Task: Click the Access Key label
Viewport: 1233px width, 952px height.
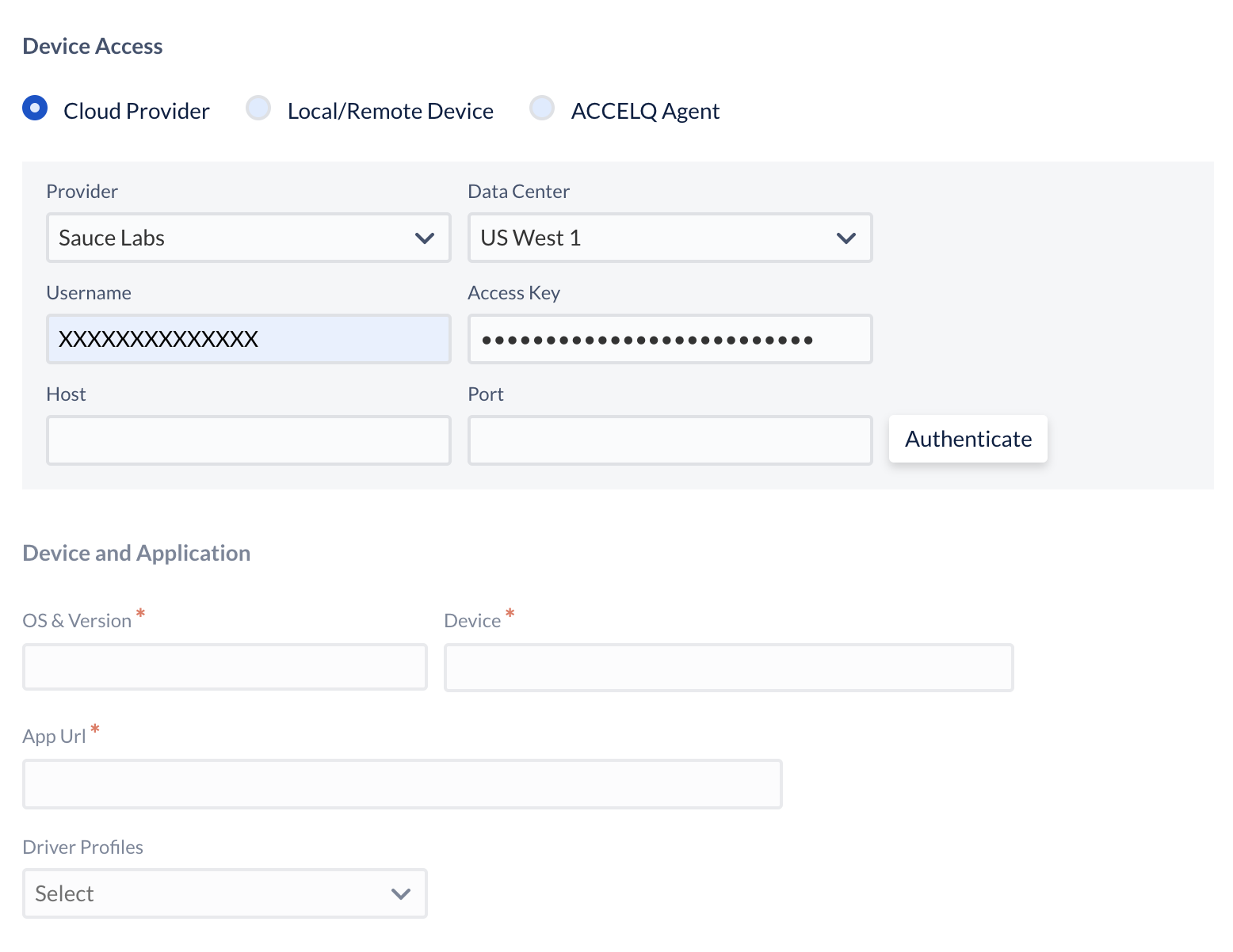Action: coord(514,293)
